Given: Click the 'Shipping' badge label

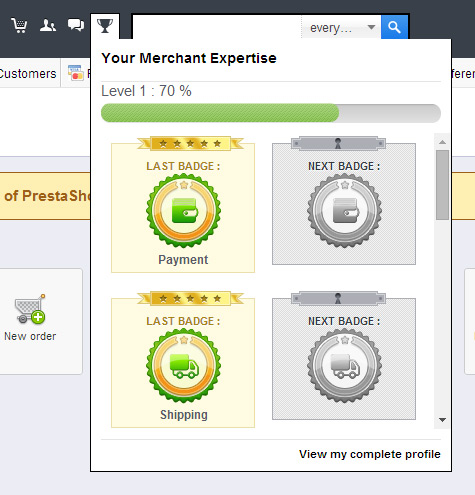Looking at the screenshot, I should tap(184, 415).
